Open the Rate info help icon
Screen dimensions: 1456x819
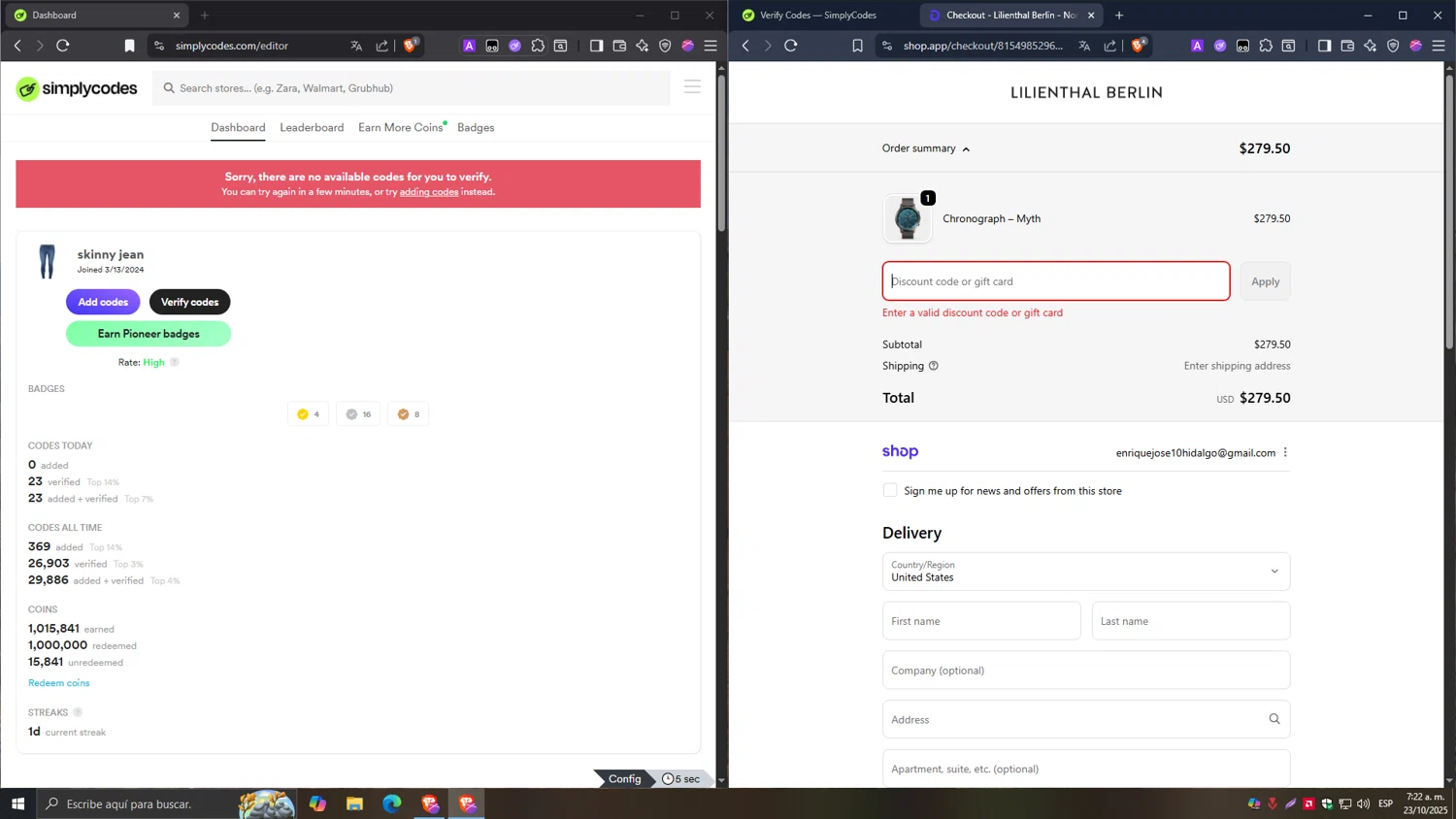[175, 362]
